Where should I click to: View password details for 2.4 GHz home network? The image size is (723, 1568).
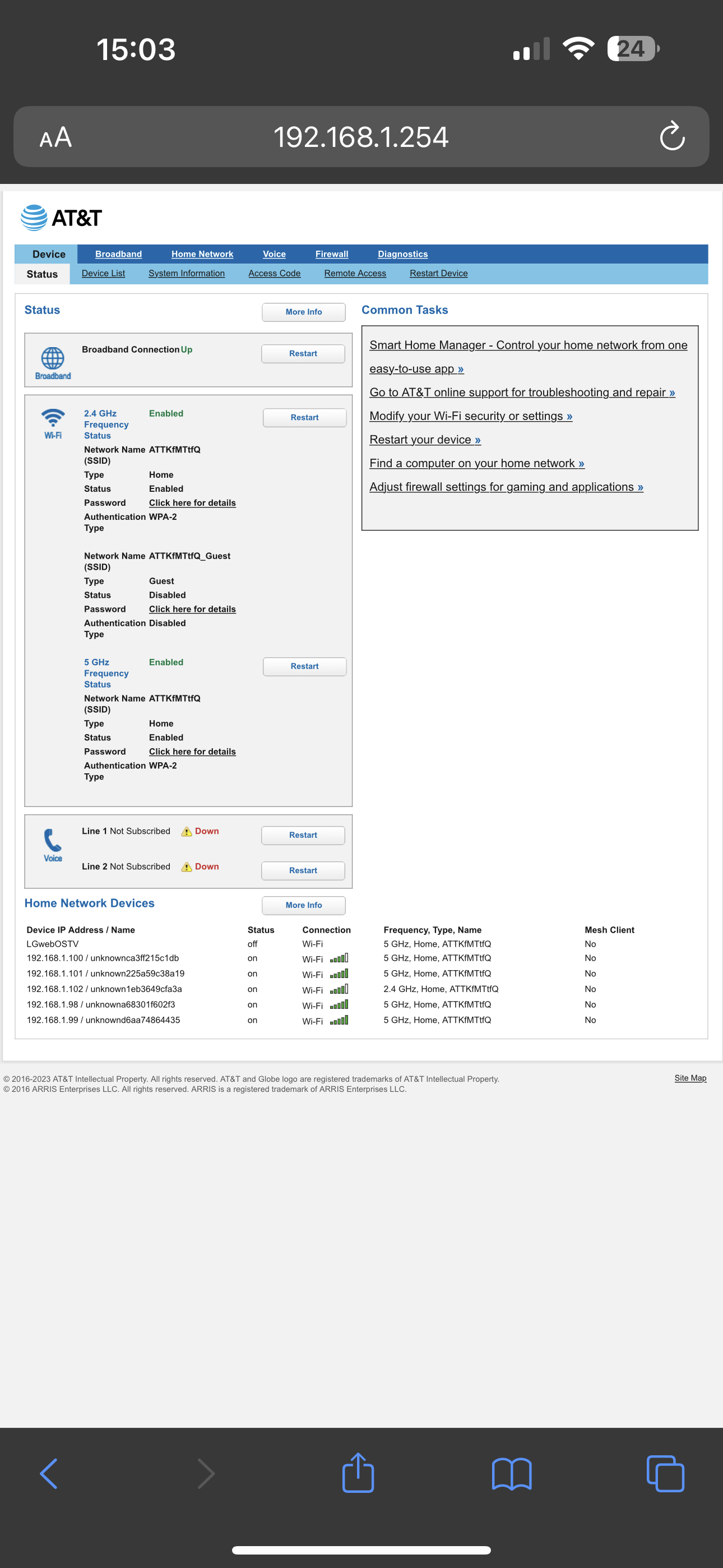[x=192, y=503]
